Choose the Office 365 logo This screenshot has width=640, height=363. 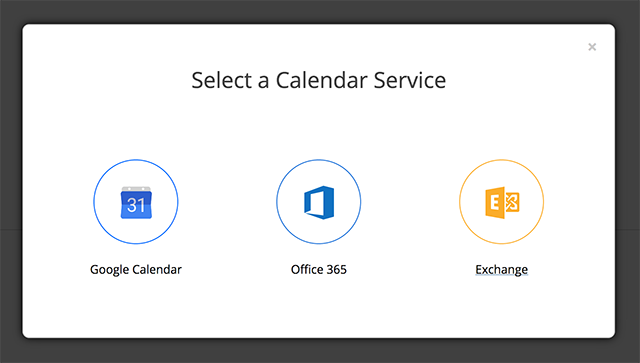pos(319,203)
